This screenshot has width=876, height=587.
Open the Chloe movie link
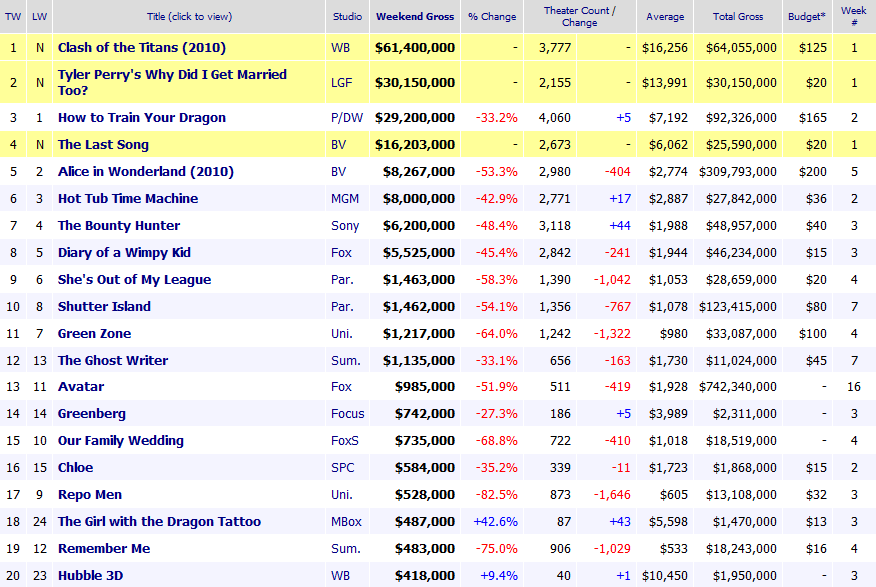tap(75, 467)
